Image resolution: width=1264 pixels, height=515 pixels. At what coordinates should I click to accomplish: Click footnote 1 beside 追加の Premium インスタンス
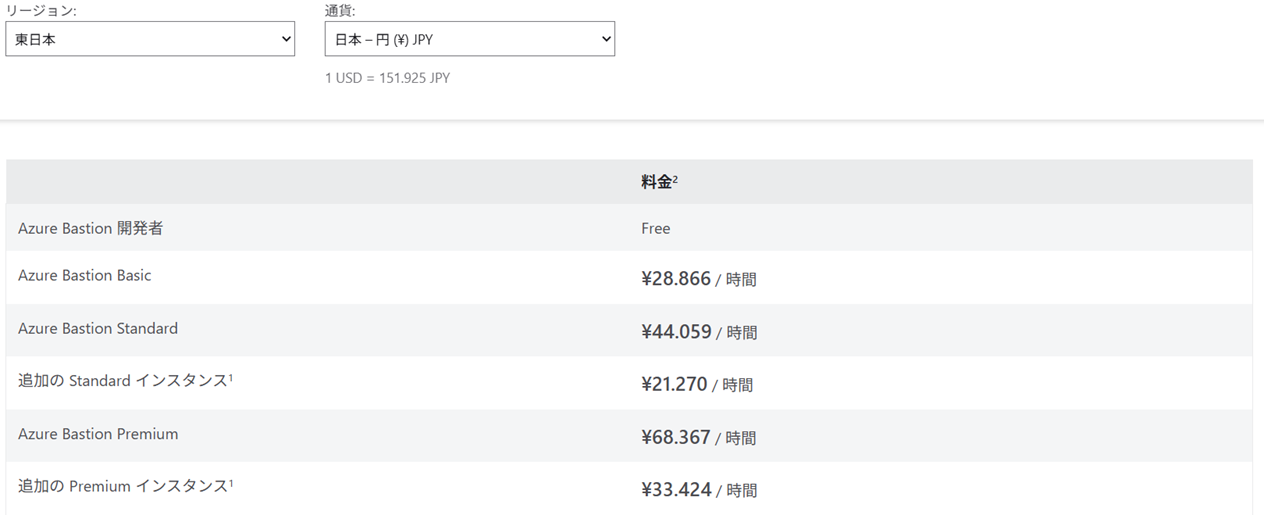[231, 482]
